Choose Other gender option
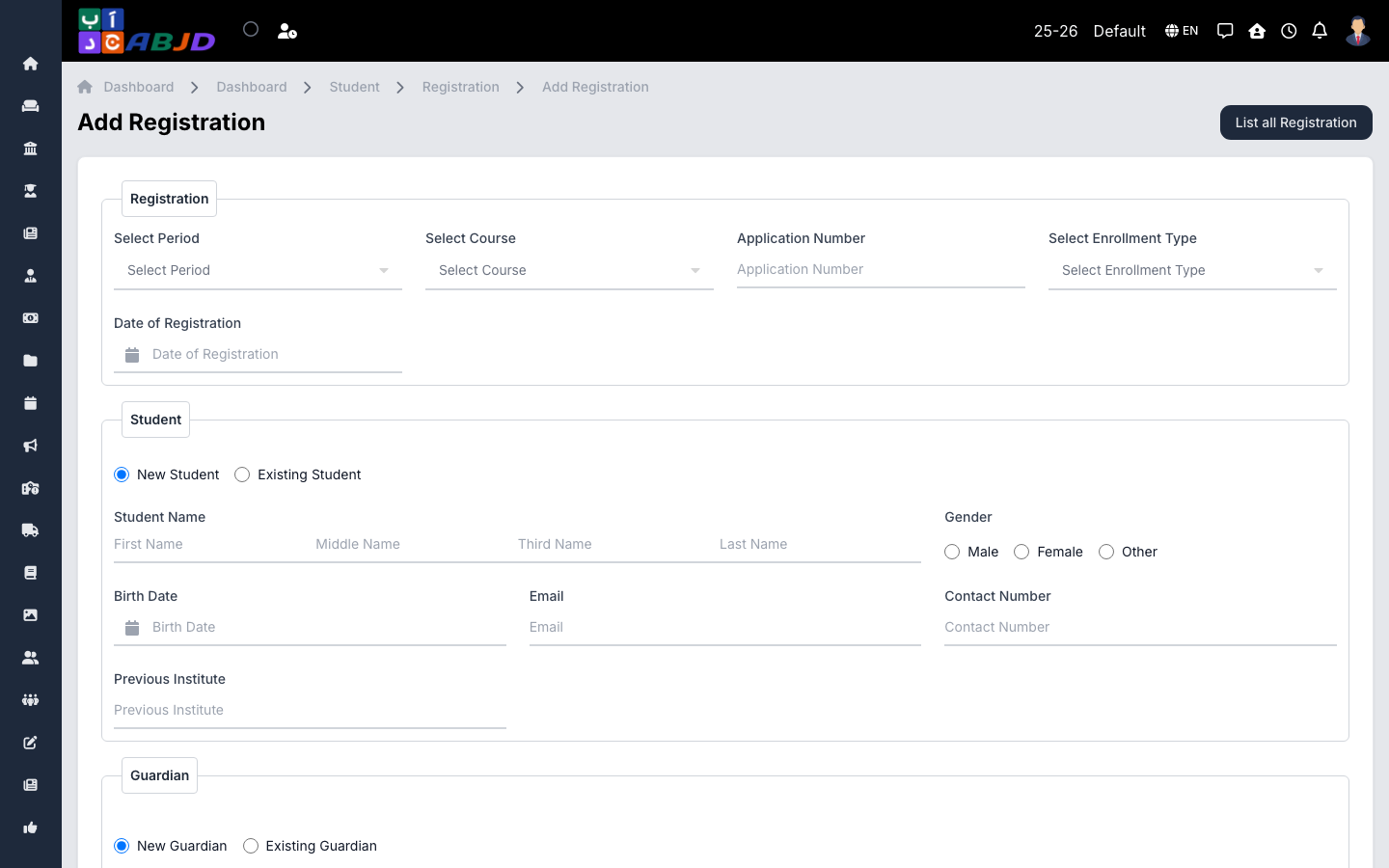Viewport: 1389px width, 868px height. (1106, 552)
